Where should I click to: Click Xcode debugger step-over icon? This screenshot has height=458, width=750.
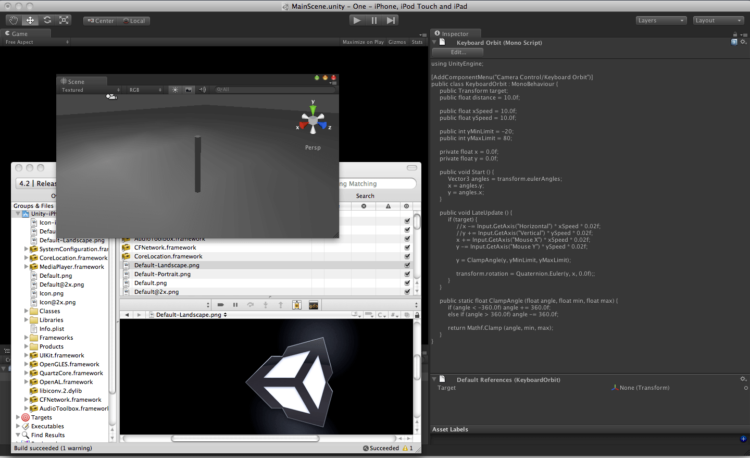coord(250,305)
